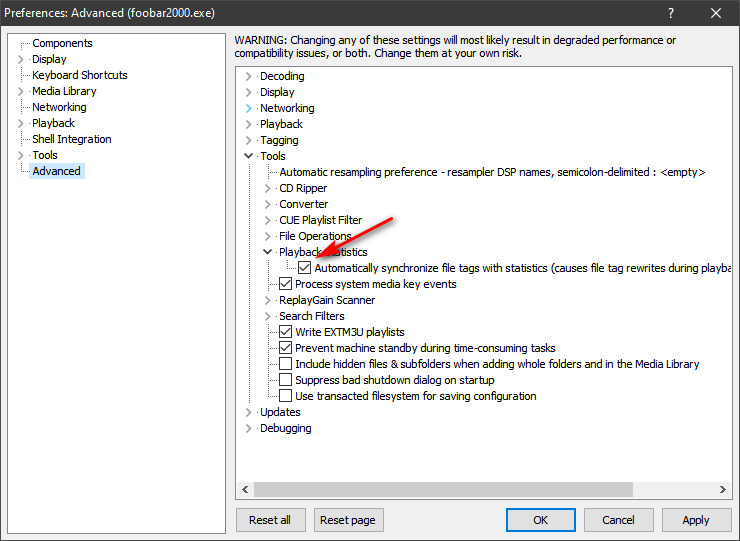The image size is (740, 541).
Task: Expand the File Operations node chevron
Action: pos(268,236)
